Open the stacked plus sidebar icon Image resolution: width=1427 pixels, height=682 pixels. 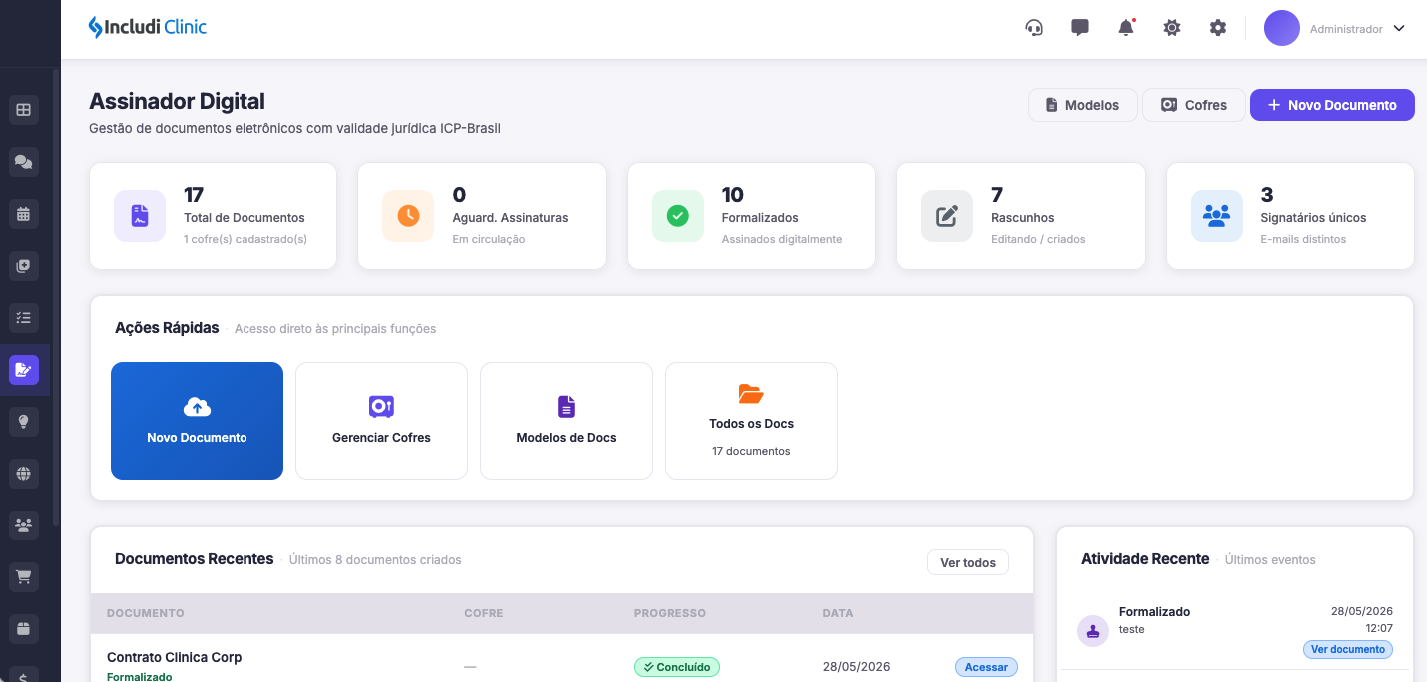point(24,266)
